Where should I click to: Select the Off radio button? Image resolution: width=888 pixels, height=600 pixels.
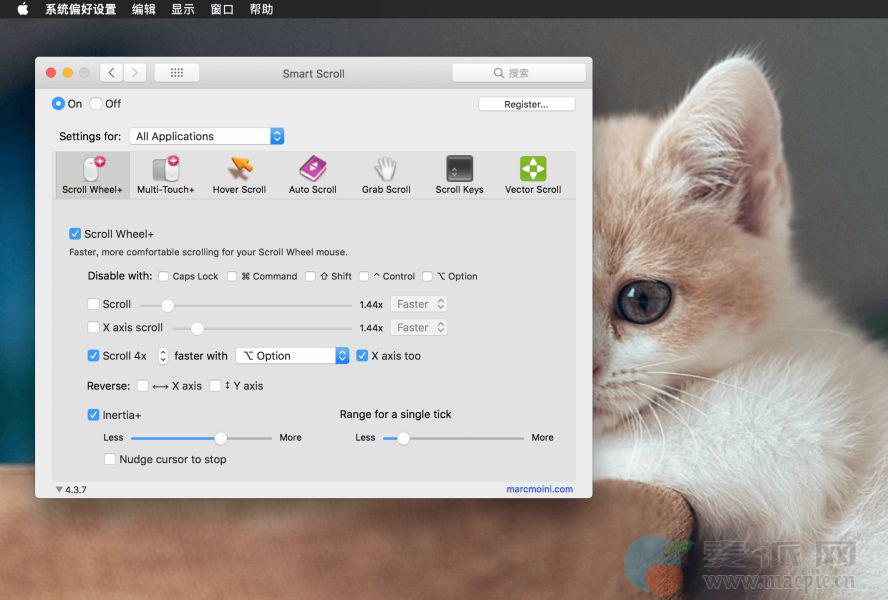pyautogui.click(x=96, y=104)
